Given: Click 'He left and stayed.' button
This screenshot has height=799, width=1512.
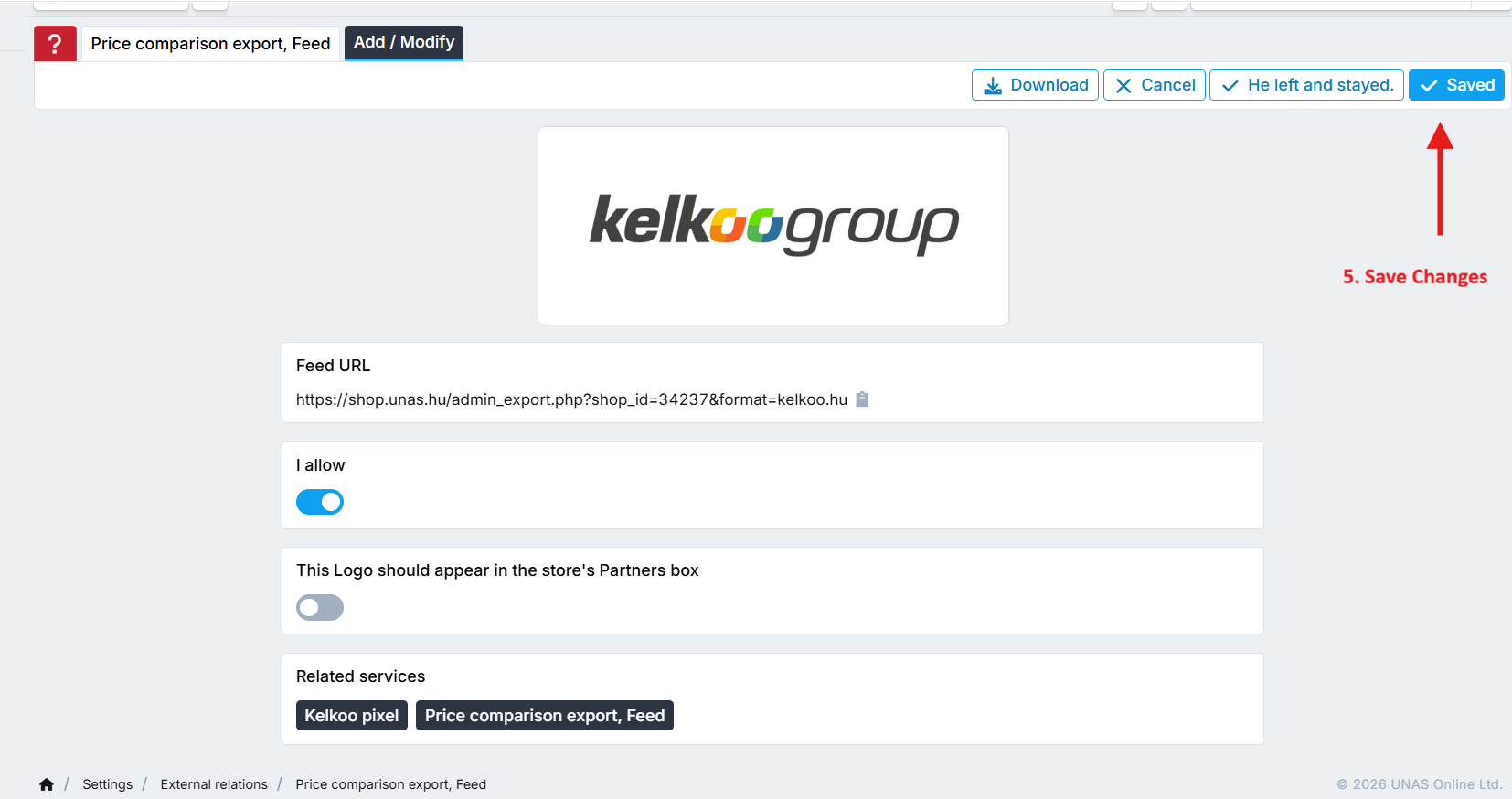Looking at the screenshot, I should (1306, 85).
